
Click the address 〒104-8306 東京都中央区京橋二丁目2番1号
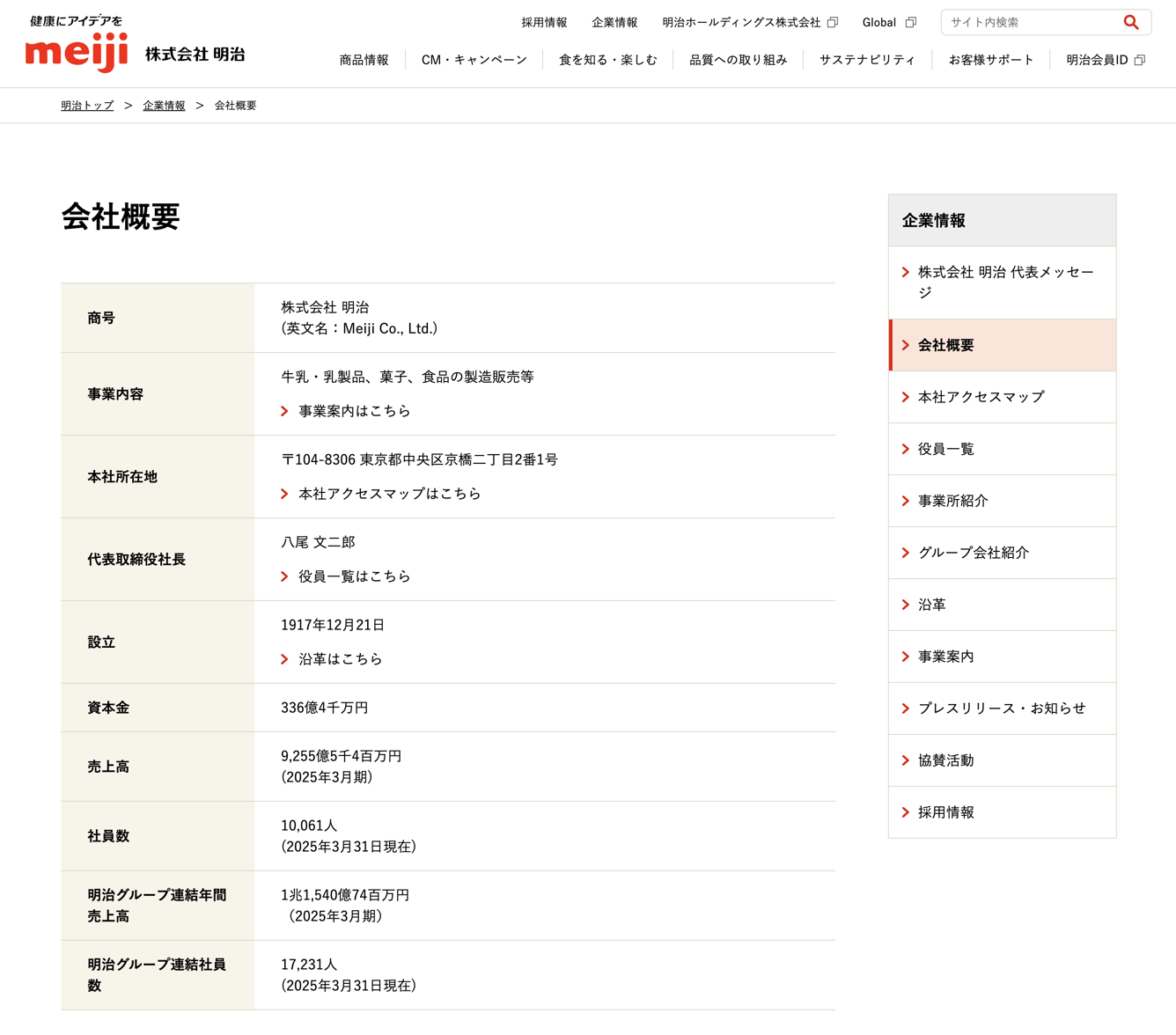pyautogui.click(x=419, y=460)
